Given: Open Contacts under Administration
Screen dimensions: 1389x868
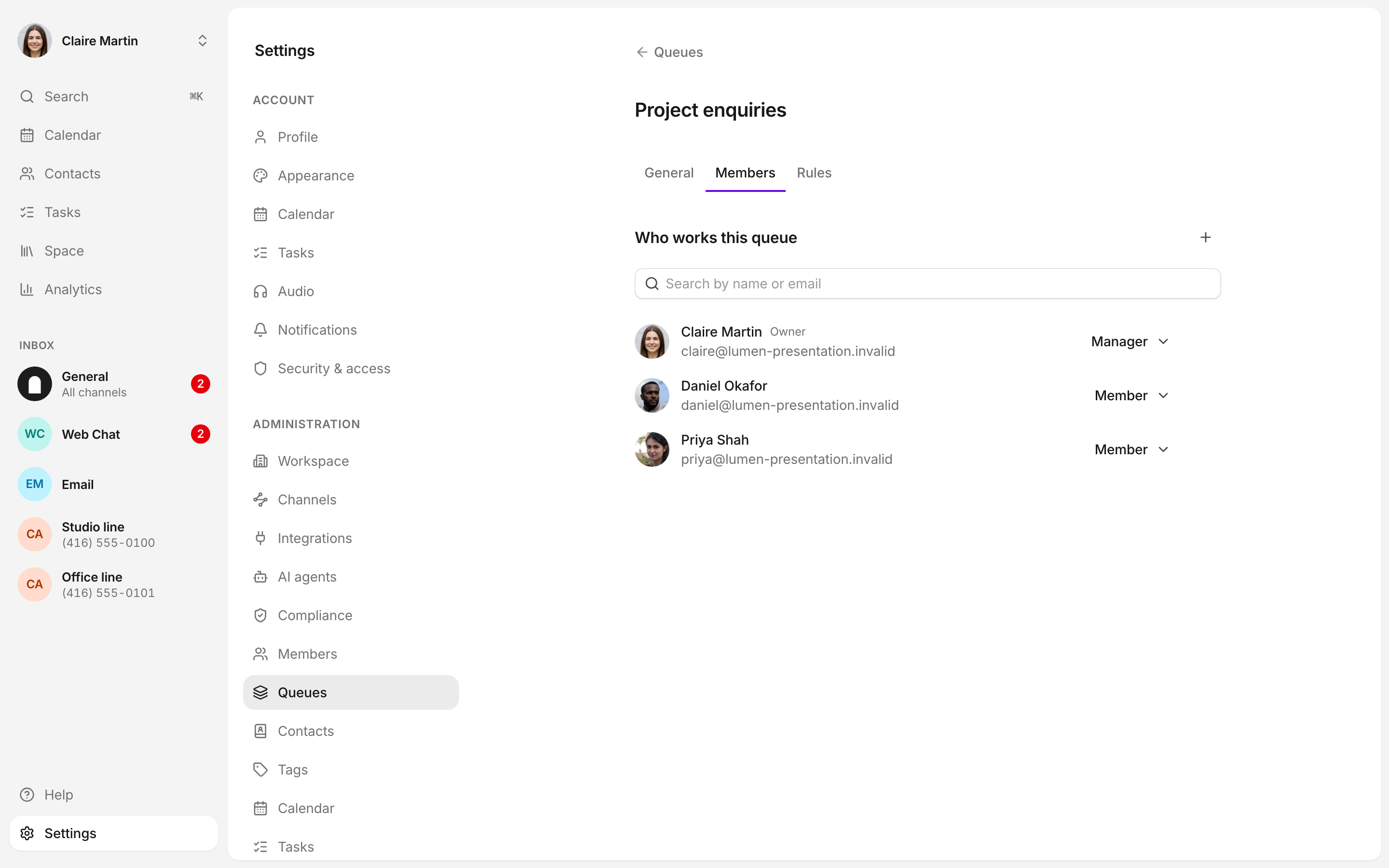Looking at the screenshot, I should (351, 731).
